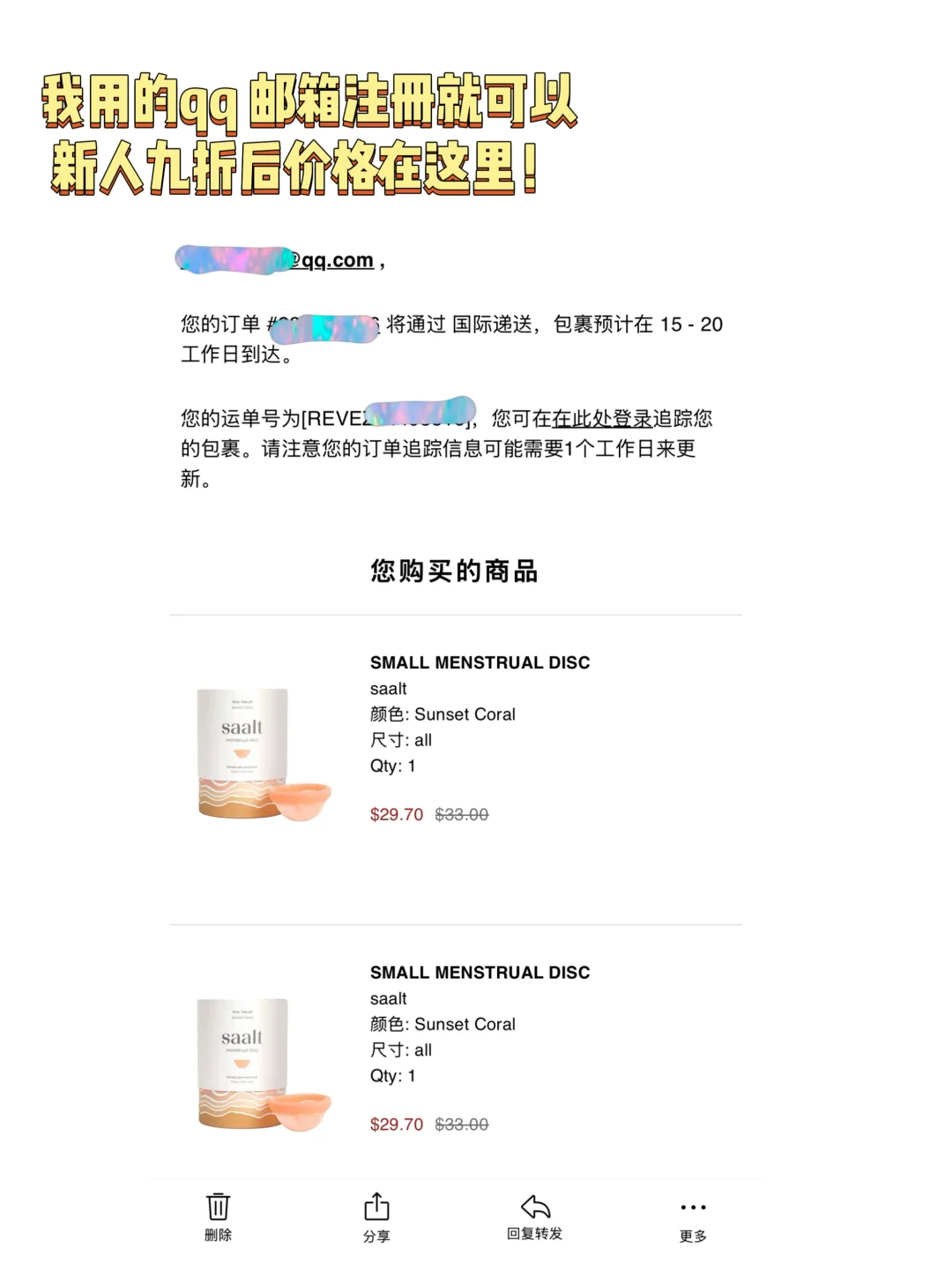This screenshot has height=1270, width=952.
Task: Click first item's Sunset Coral color text
Action: click(465, 714)
